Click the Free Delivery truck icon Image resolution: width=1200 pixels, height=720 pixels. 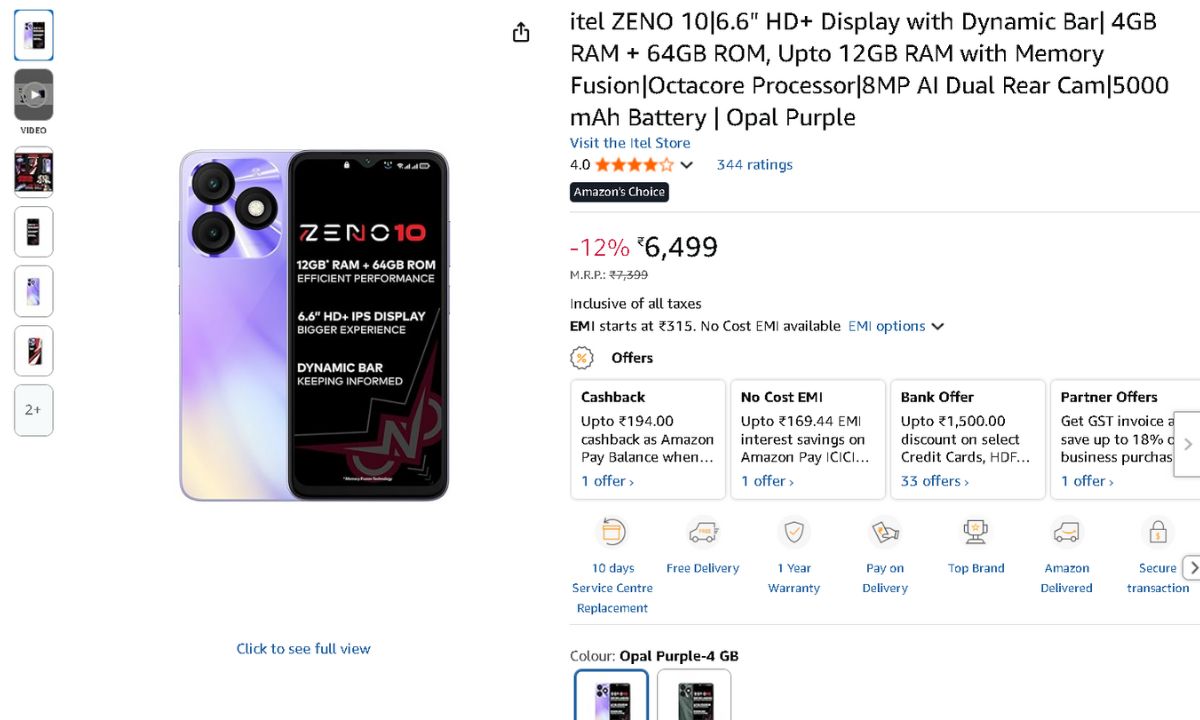(703, 532)
